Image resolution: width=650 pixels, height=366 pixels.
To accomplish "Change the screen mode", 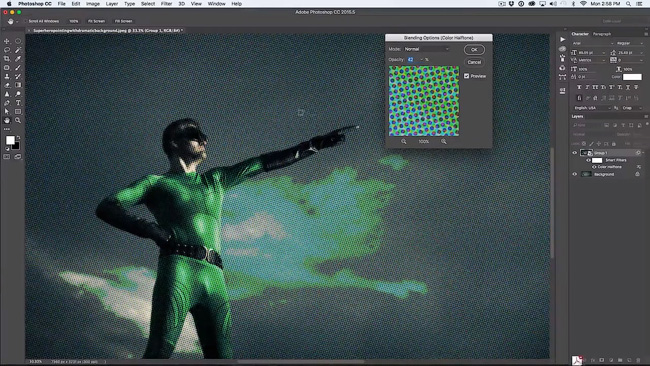I will (x=18, y=157).
